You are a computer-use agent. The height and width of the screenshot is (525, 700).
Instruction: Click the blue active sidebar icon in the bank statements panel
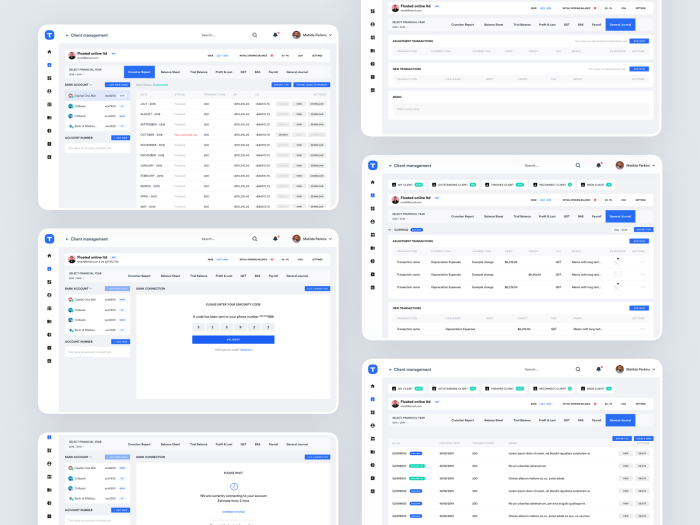[50, 65]
